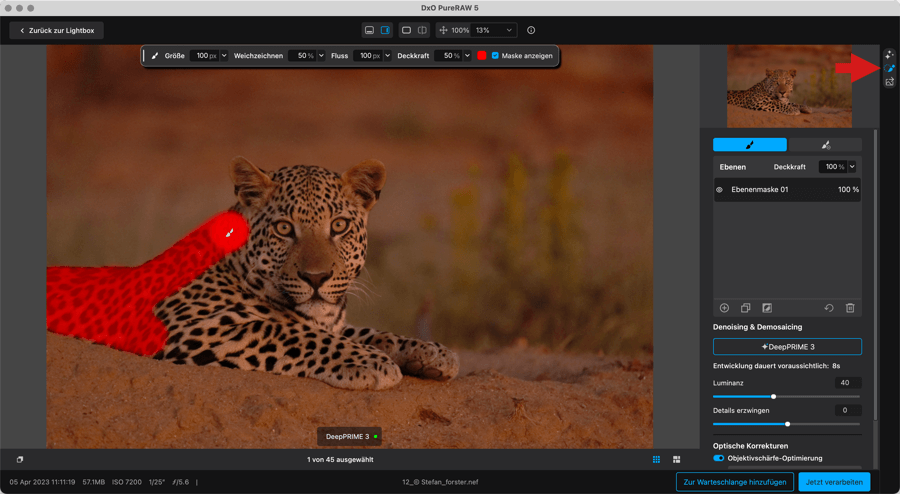
Task: Open the Ebenen Deckkraft dropdown
Action: 852,167
